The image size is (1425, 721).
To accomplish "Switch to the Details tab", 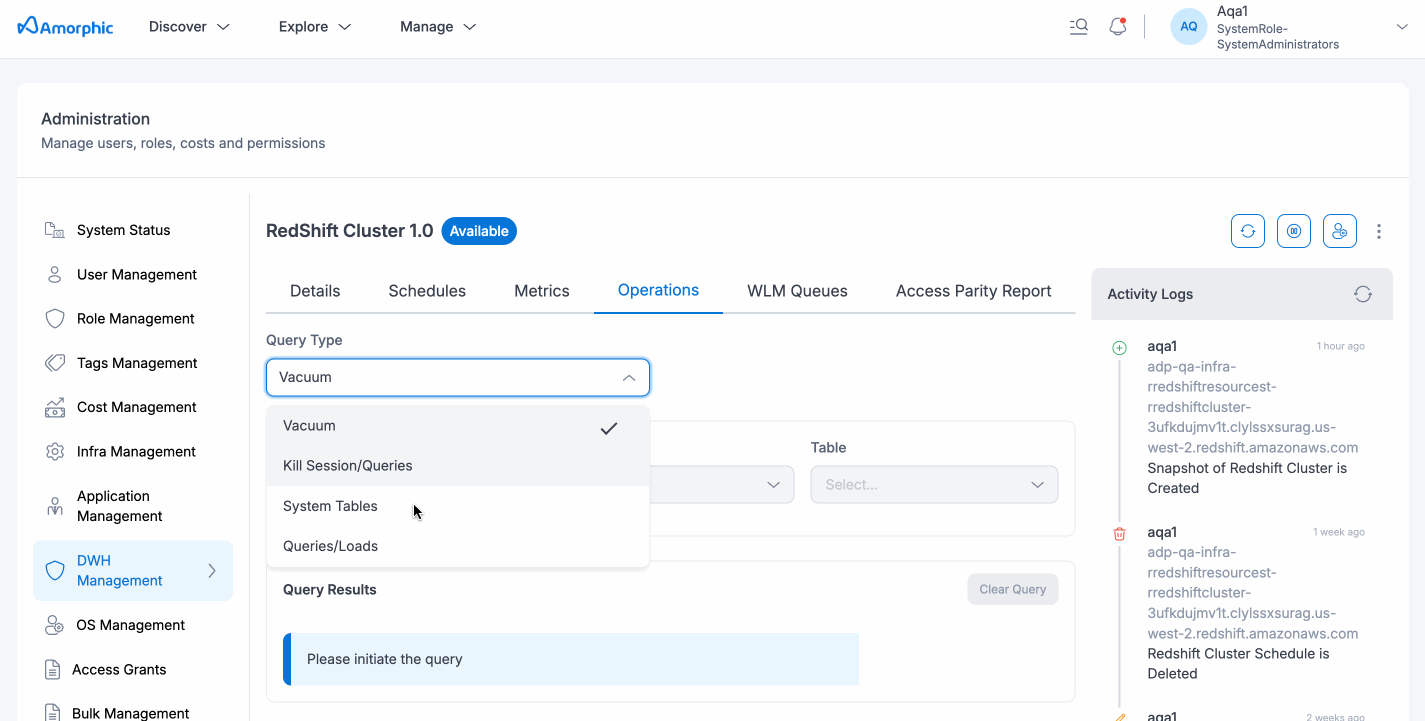I will pyautogui.click(x=315, y=291).
